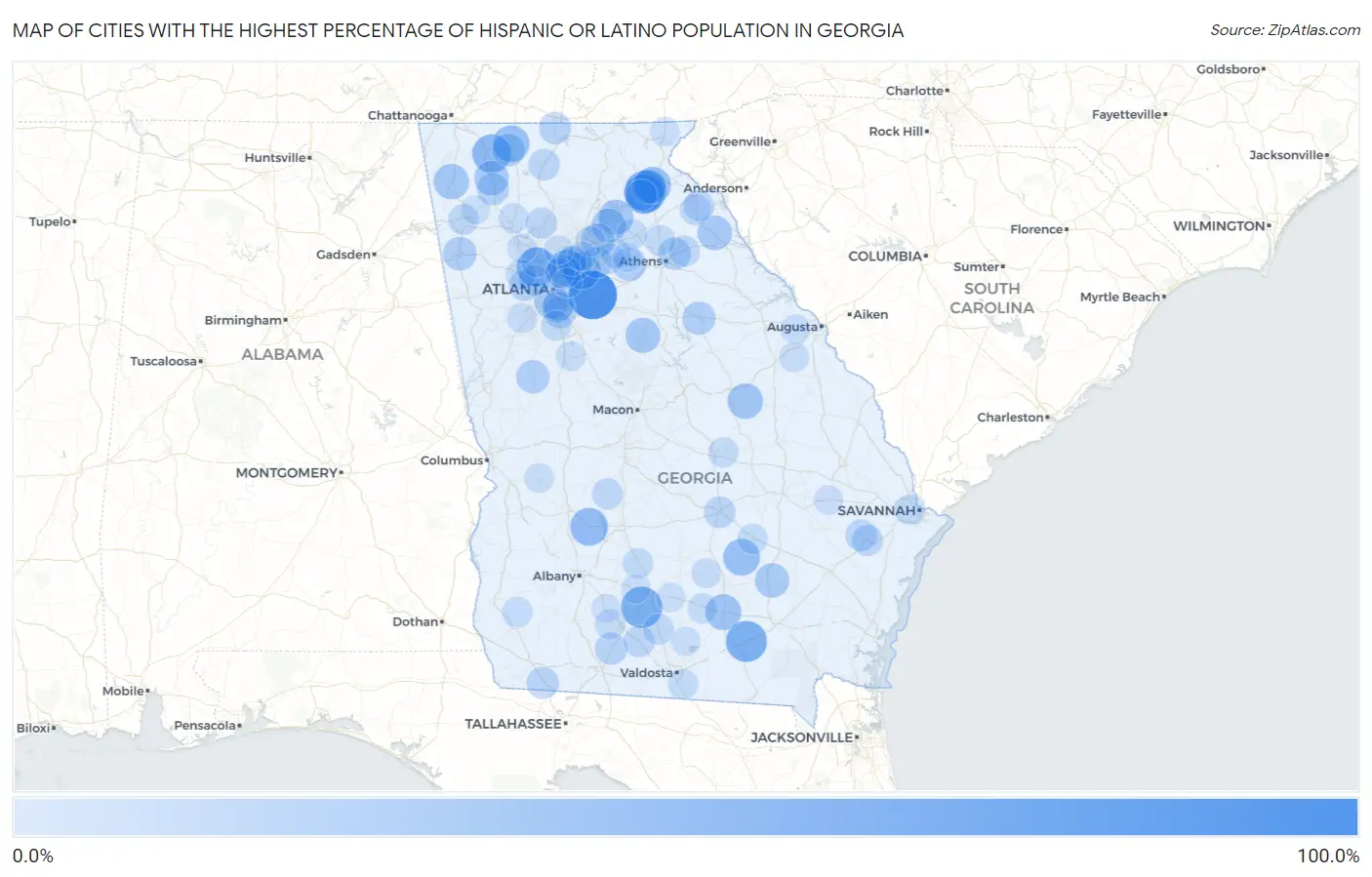Click the Macon city label
The width and height of the screenshot is (1372, 877).
pyautogui.click(x=614, y=410)
